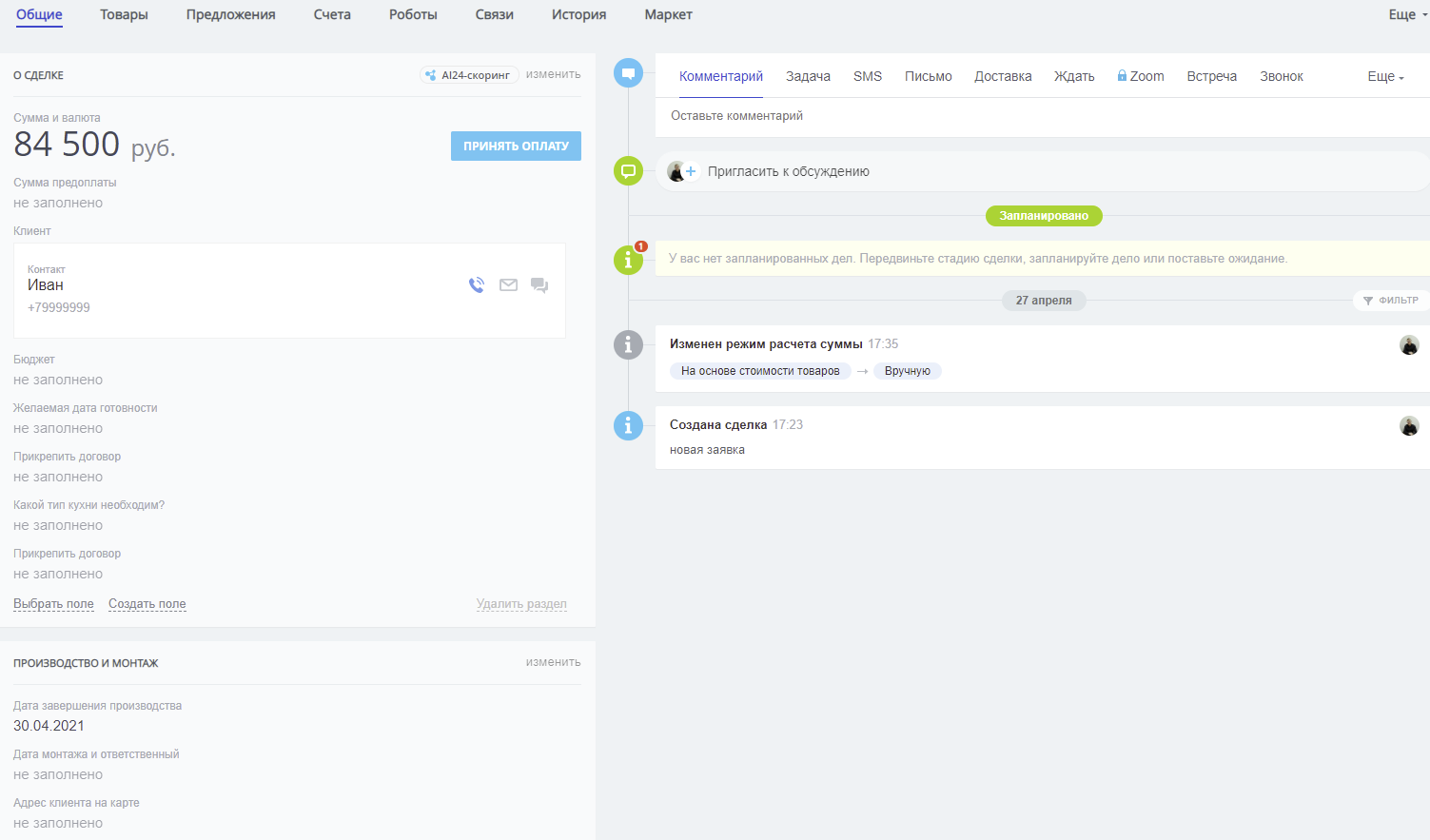Click the gray info icon beside sum mode change
This screenshot has height=840, width=1430.
pyautogui.click(x=628, y=344)
